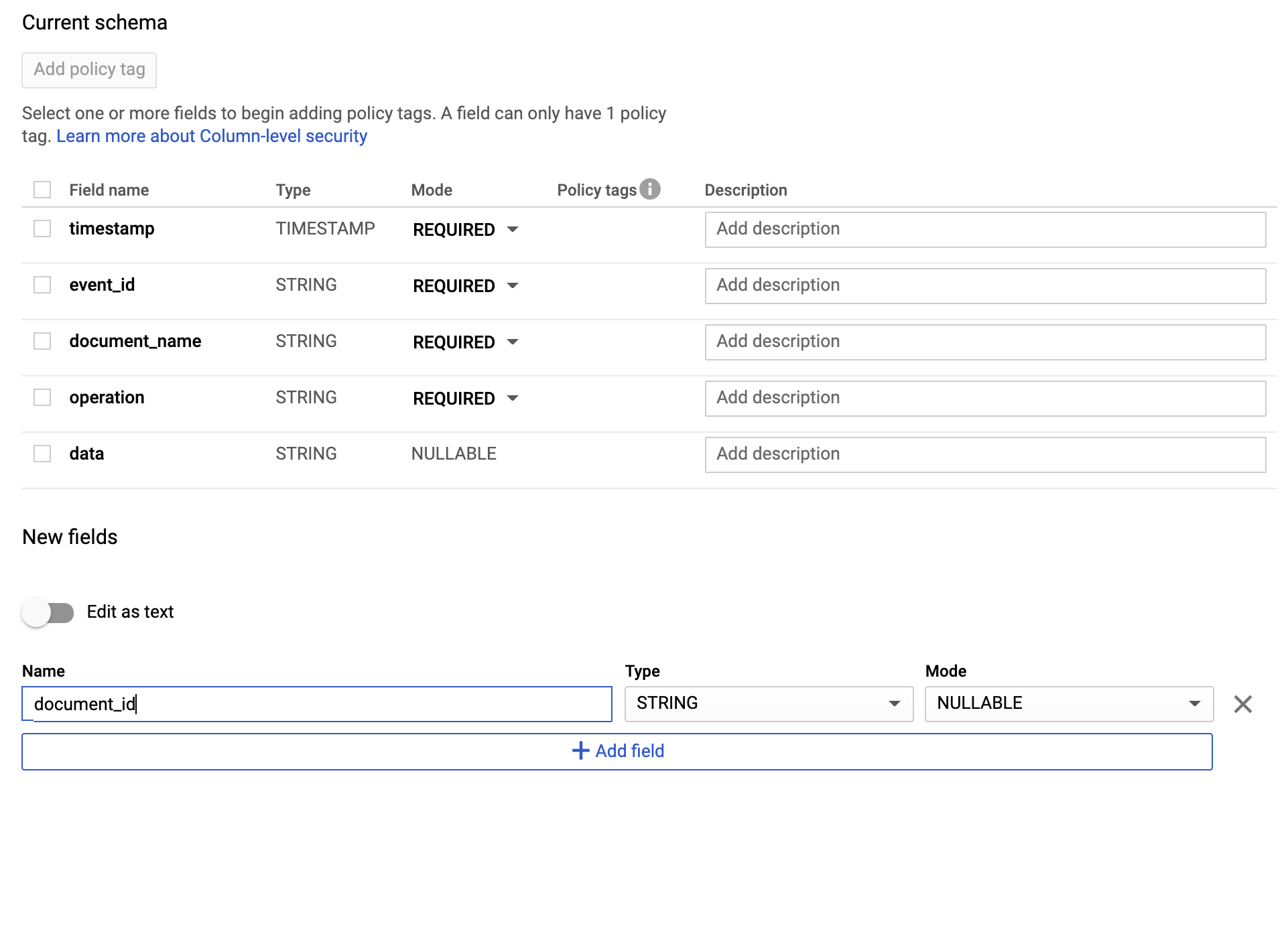The width and height of the screenshot is (1288, 942).
Task: Check the document_name field checkbox
Action: coord(42,341)
